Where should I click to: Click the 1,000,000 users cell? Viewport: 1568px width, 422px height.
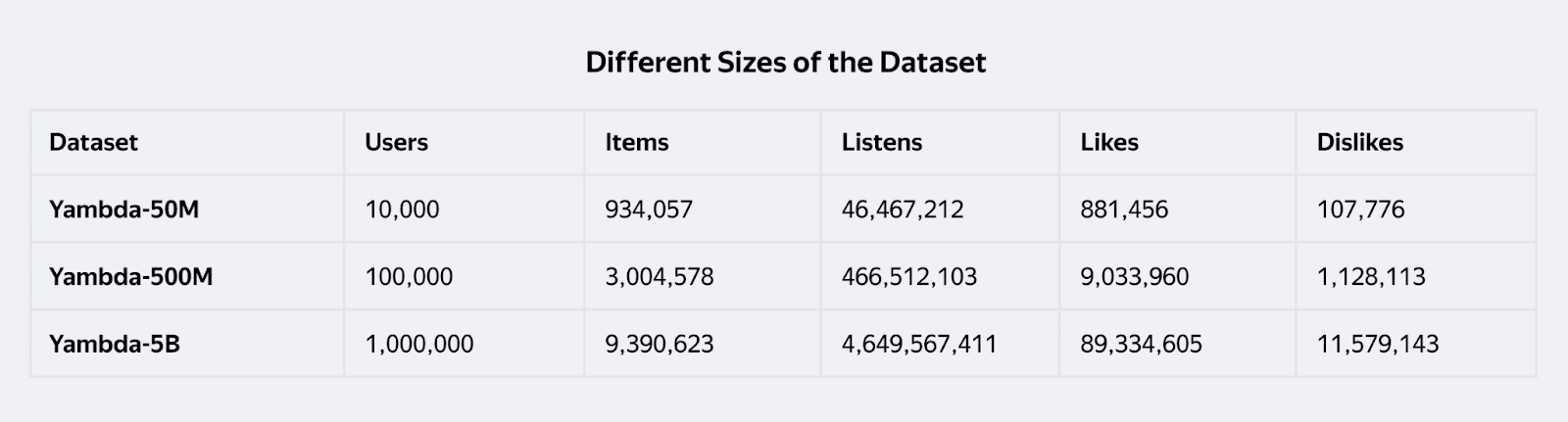(418, 345)
